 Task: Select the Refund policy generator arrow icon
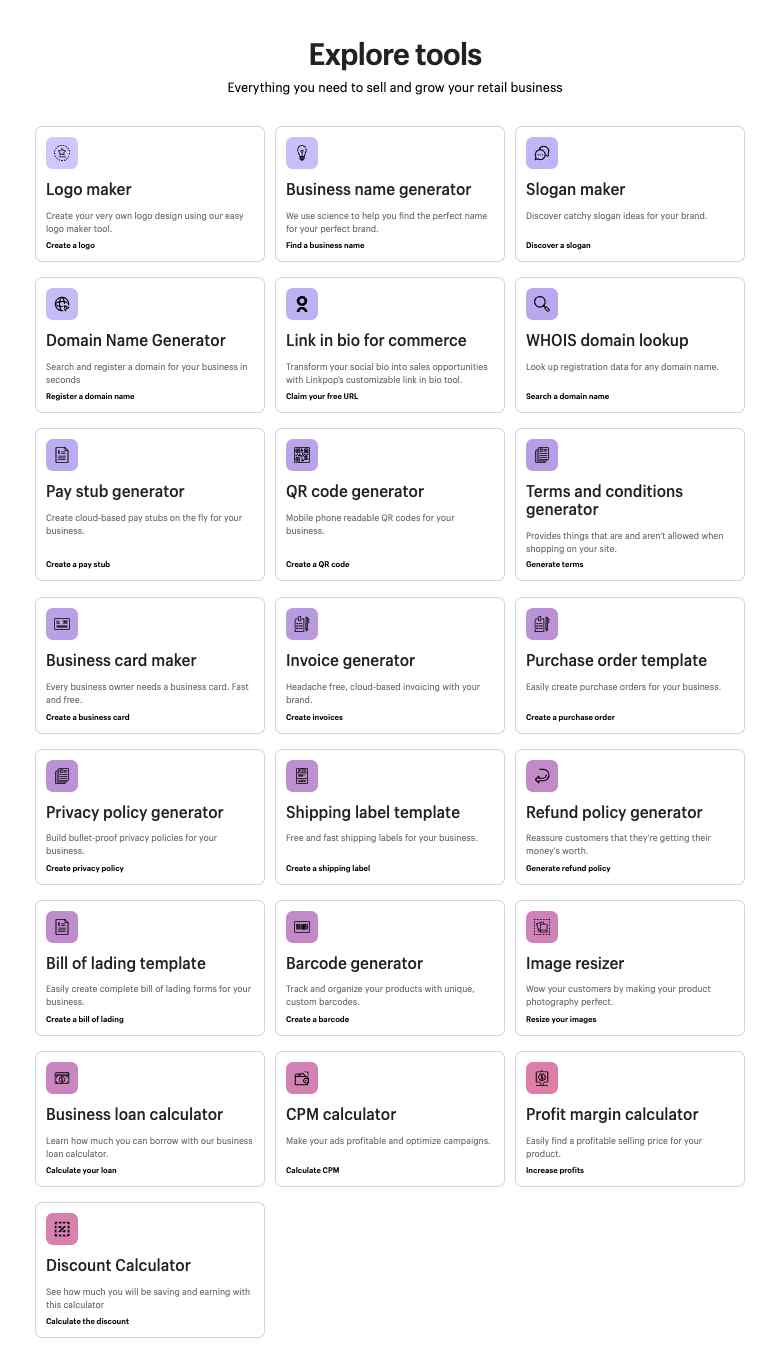click(x=542, y=776)
